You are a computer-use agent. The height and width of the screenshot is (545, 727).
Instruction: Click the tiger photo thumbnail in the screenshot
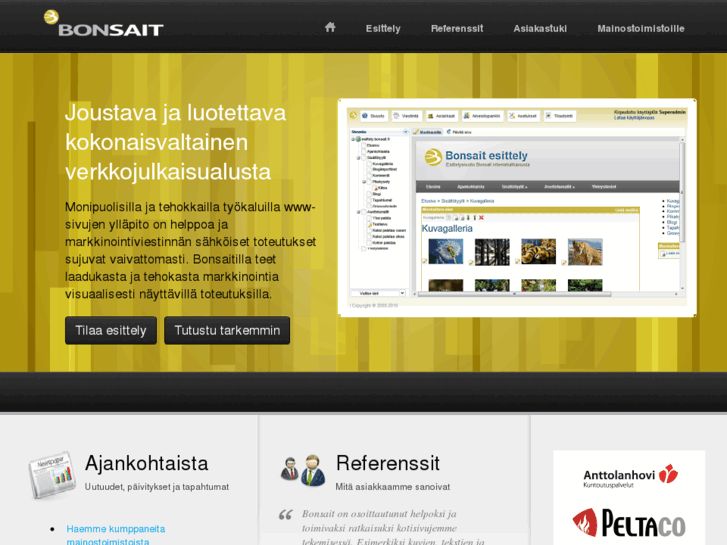(538, 251)
